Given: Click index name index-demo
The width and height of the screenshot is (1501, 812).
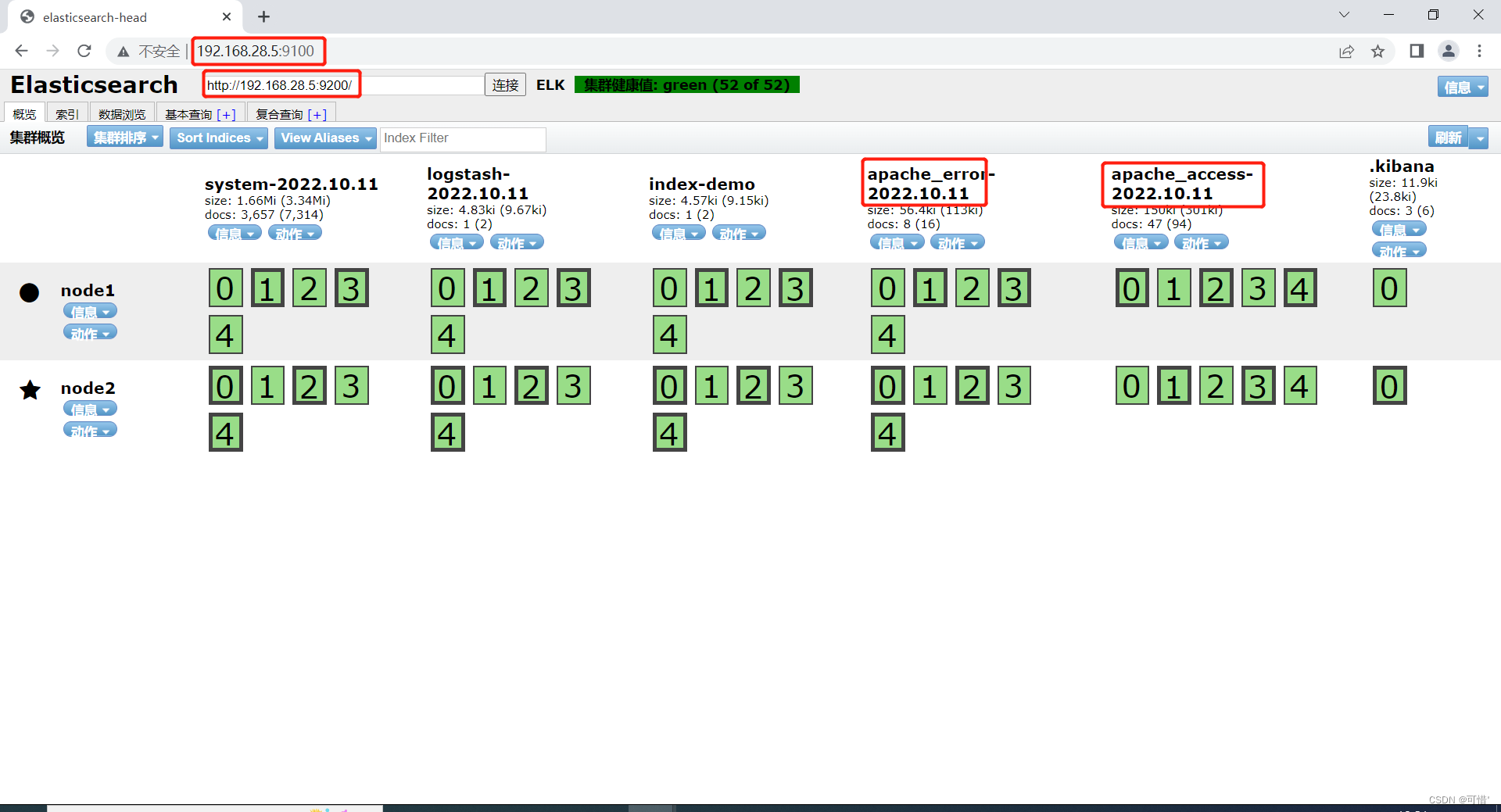Looking at the screenshot, I should click(702, 184).
